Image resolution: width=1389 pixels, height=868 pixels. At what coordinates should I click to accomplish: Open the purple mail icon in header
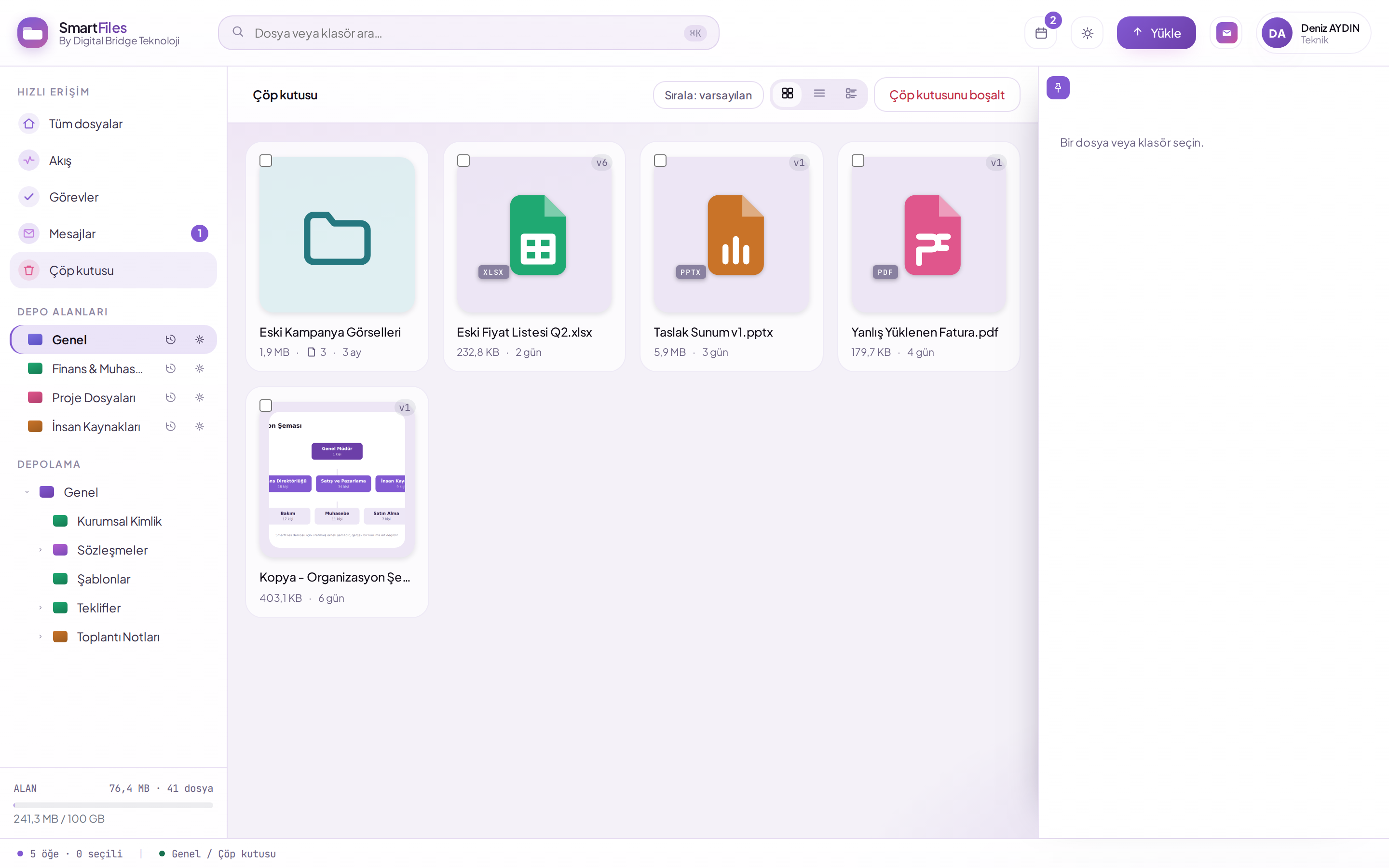pyautogui.click(x=1226, y=33)
